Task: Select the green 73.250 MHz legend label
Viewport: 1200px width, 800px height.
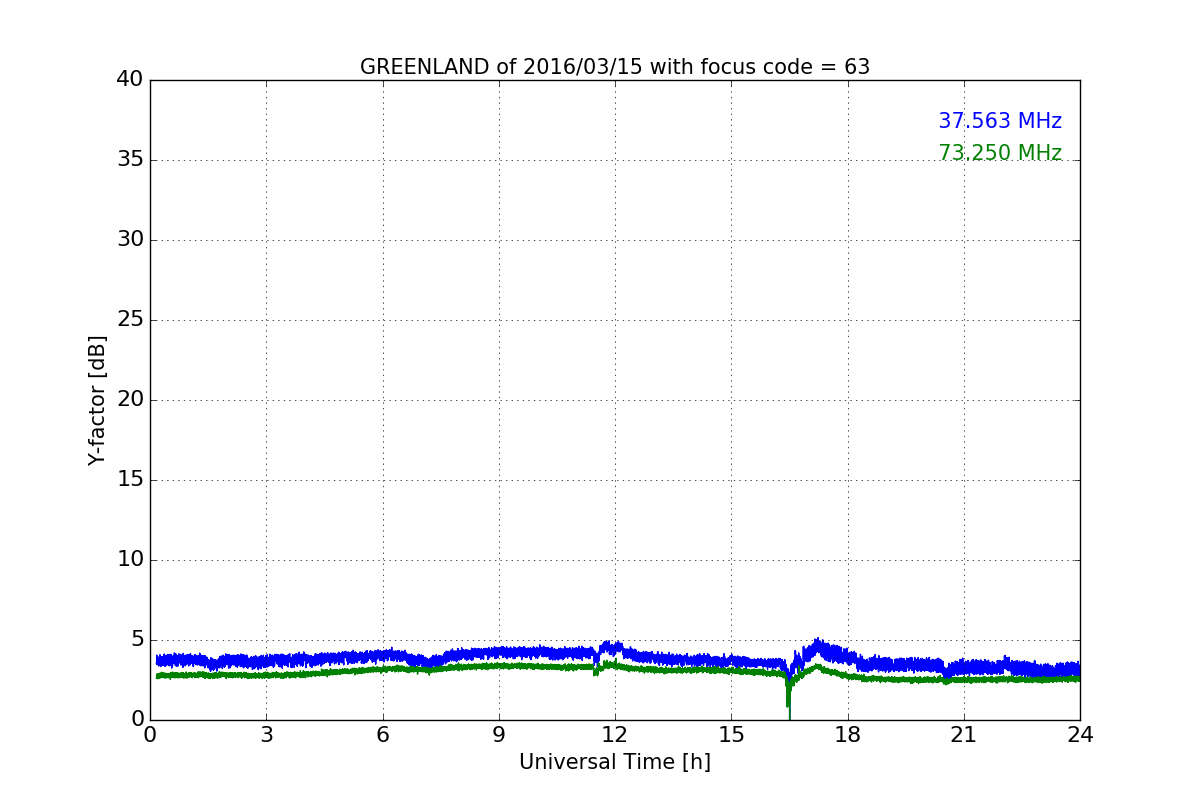Action: coord(1000,153)
